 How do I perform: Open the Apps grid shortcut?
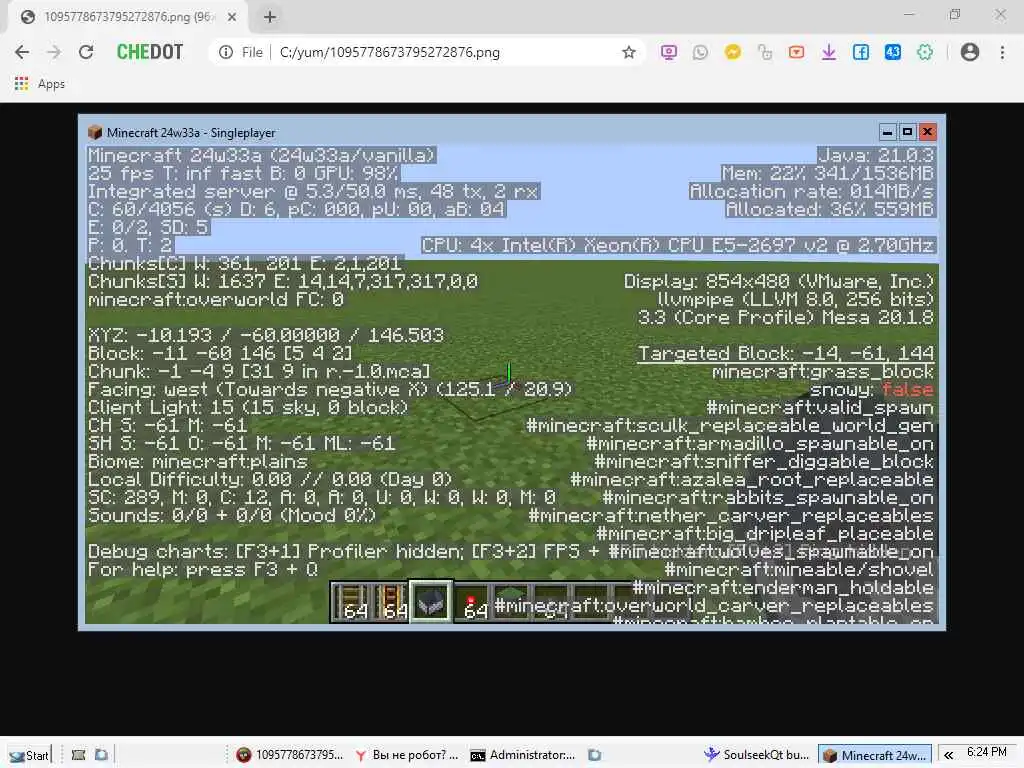[21, 84]
